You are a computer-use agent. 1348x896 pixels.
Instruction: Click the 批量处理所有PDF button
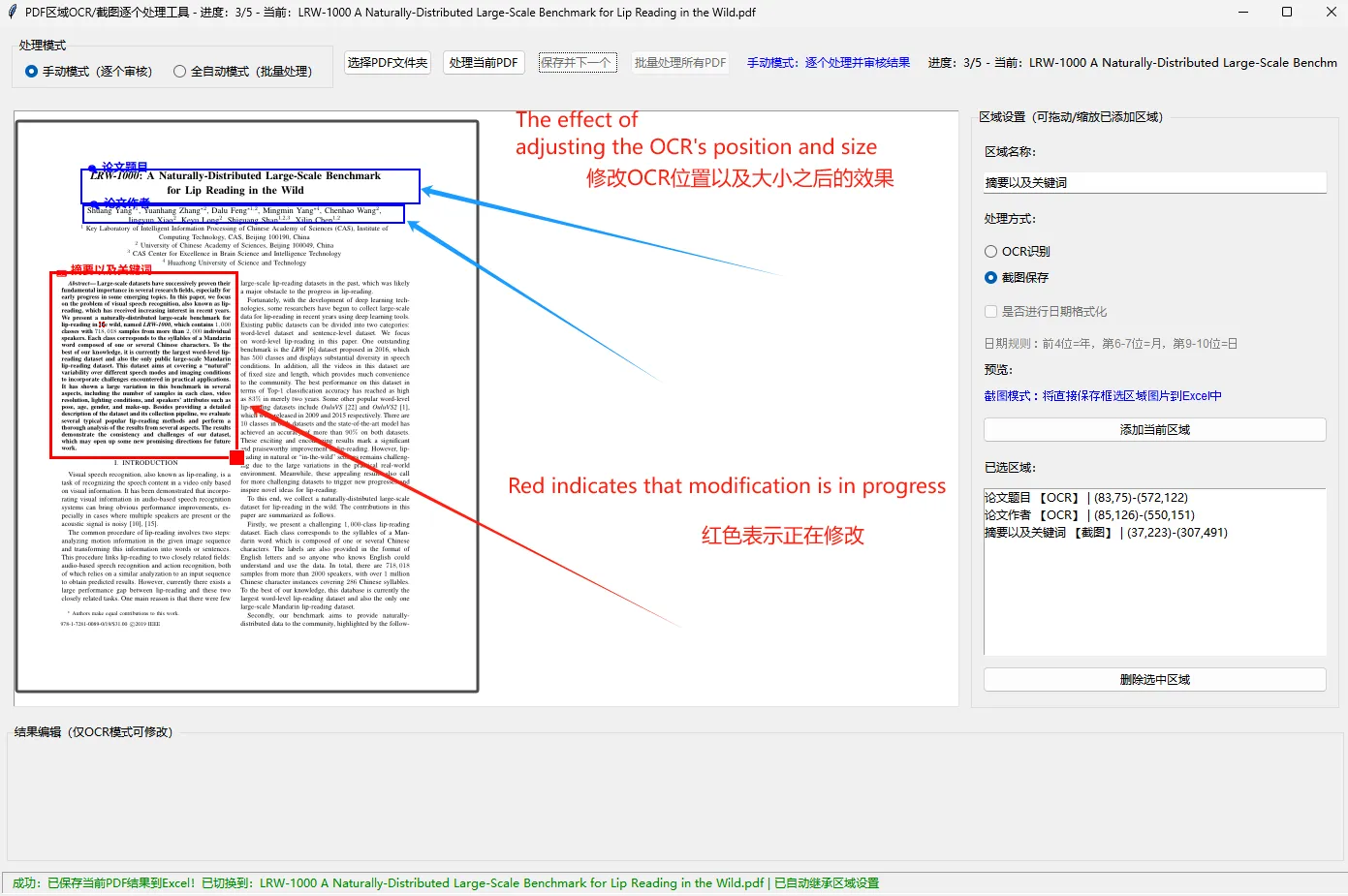[679, 61]
